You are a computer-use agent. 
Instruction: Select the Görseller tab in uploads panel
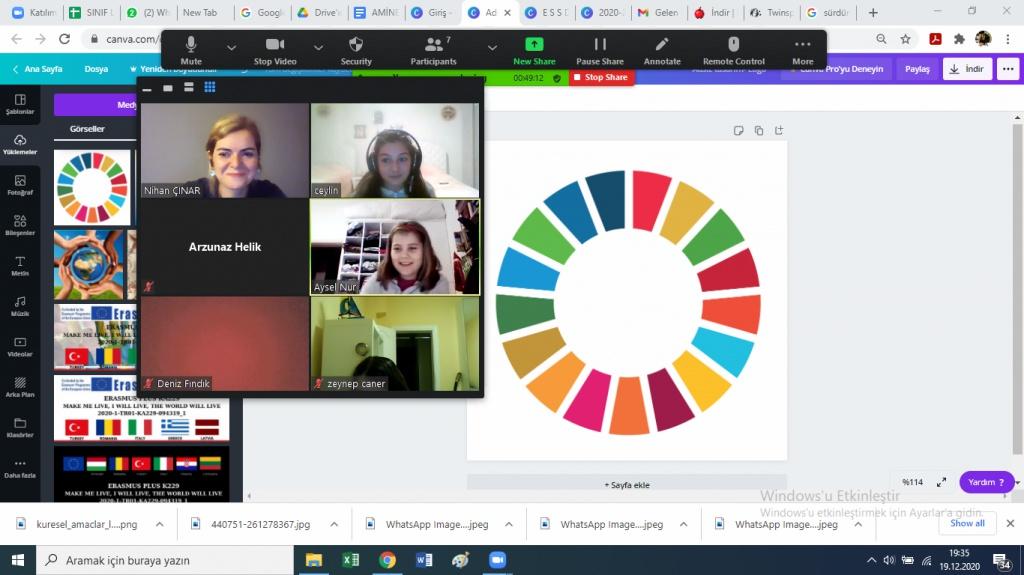point(87,129)
